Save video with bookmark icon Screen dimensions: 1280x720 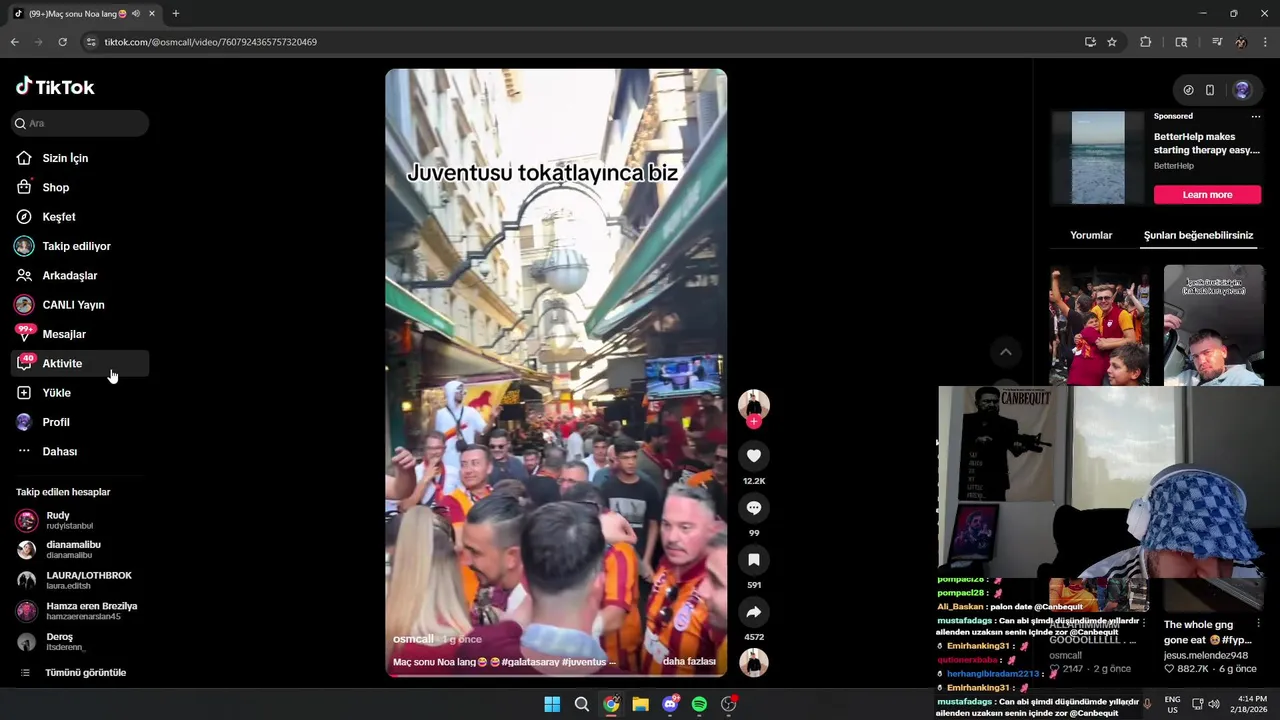tap(754, 560)
